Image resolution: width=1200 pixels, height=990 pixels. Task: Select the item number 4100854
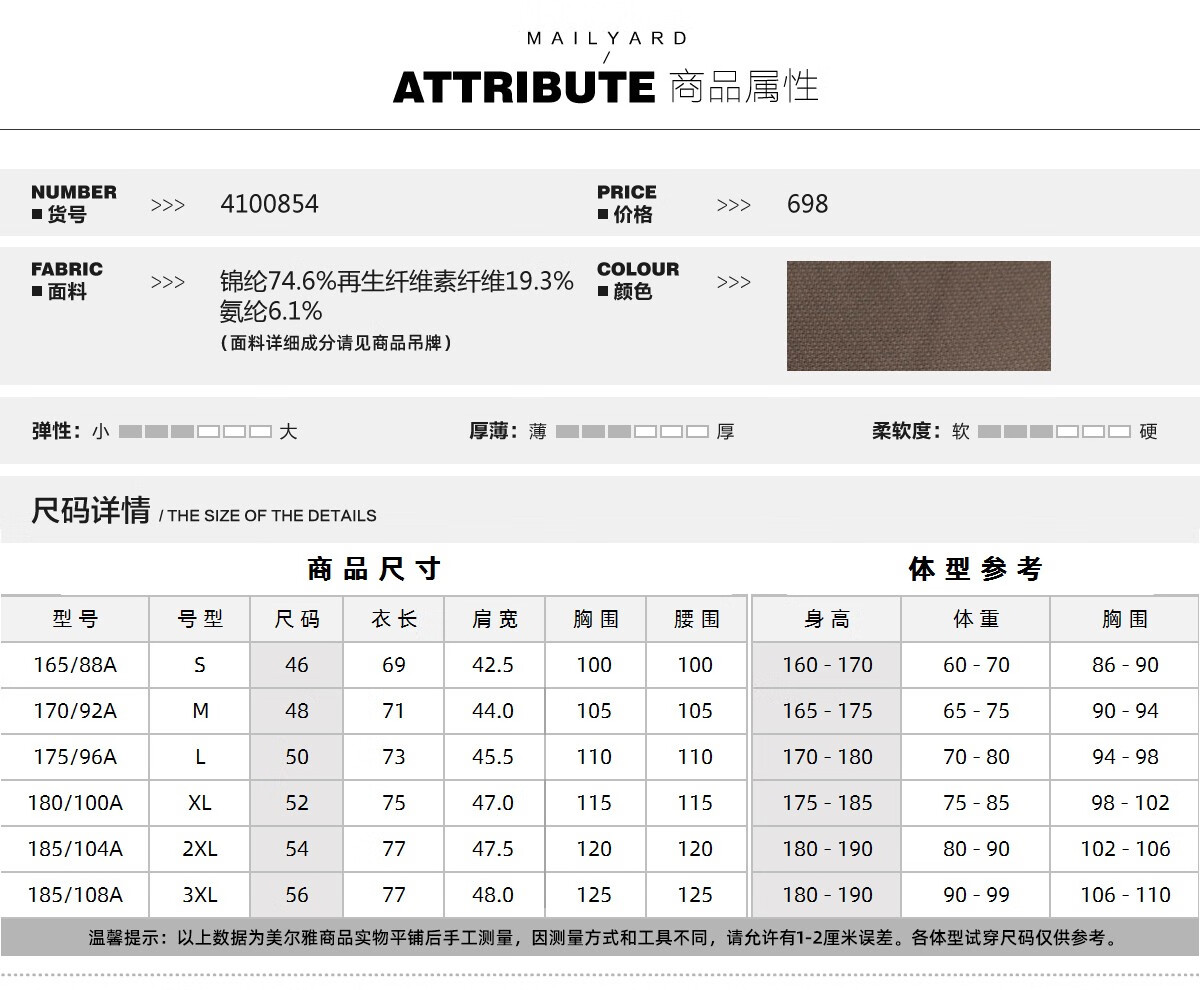[269, 204]
